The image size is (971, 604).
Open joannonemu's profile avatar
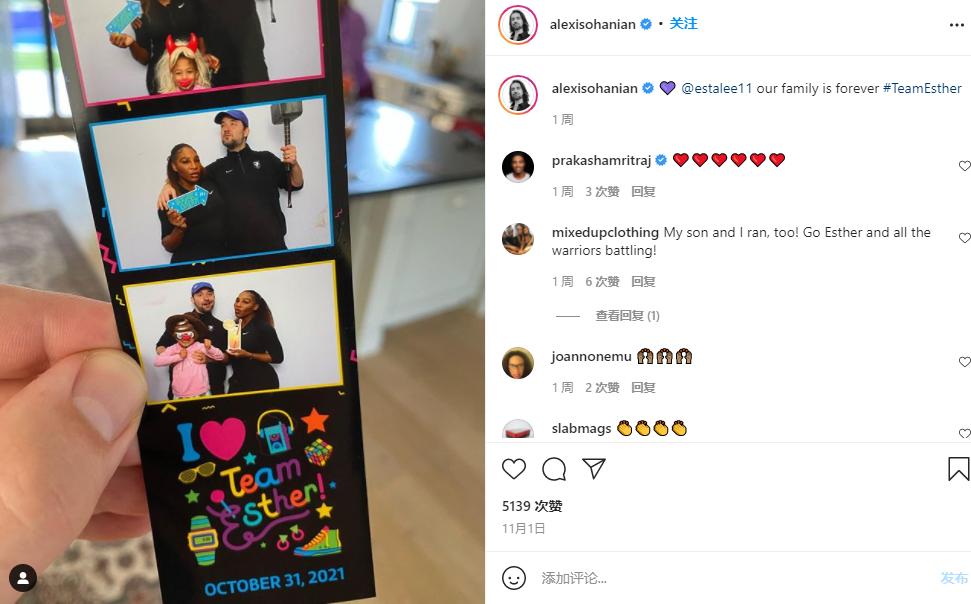tap(518, 363)
